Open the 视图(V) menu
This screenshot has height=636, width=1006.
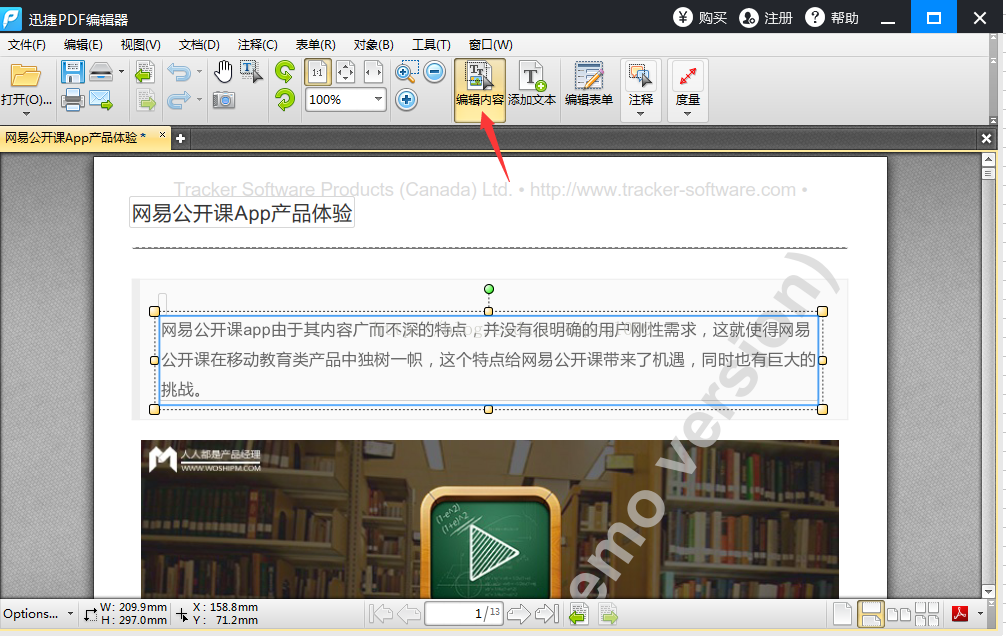tap(141, 45)
